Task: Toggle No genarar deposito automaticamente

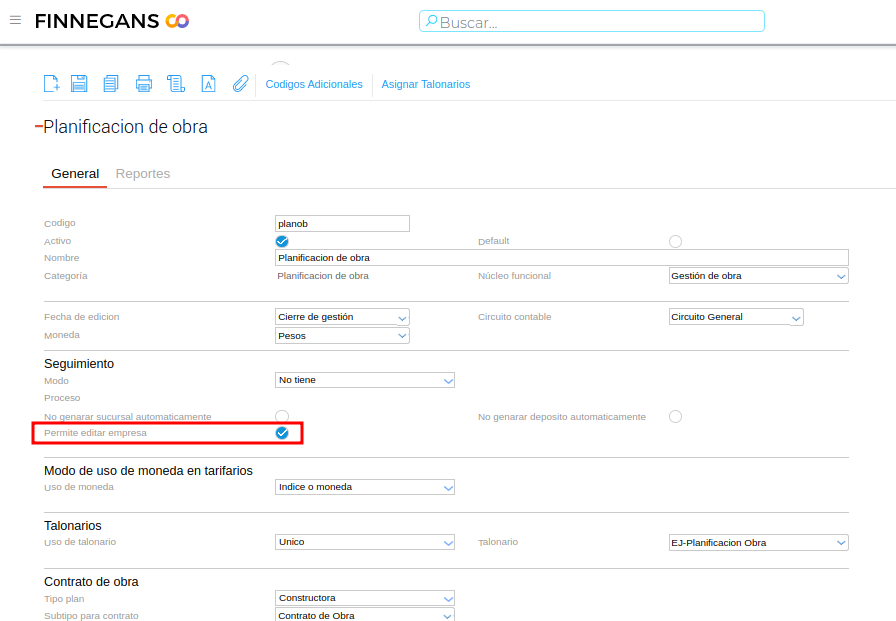Action: (675, 416)
